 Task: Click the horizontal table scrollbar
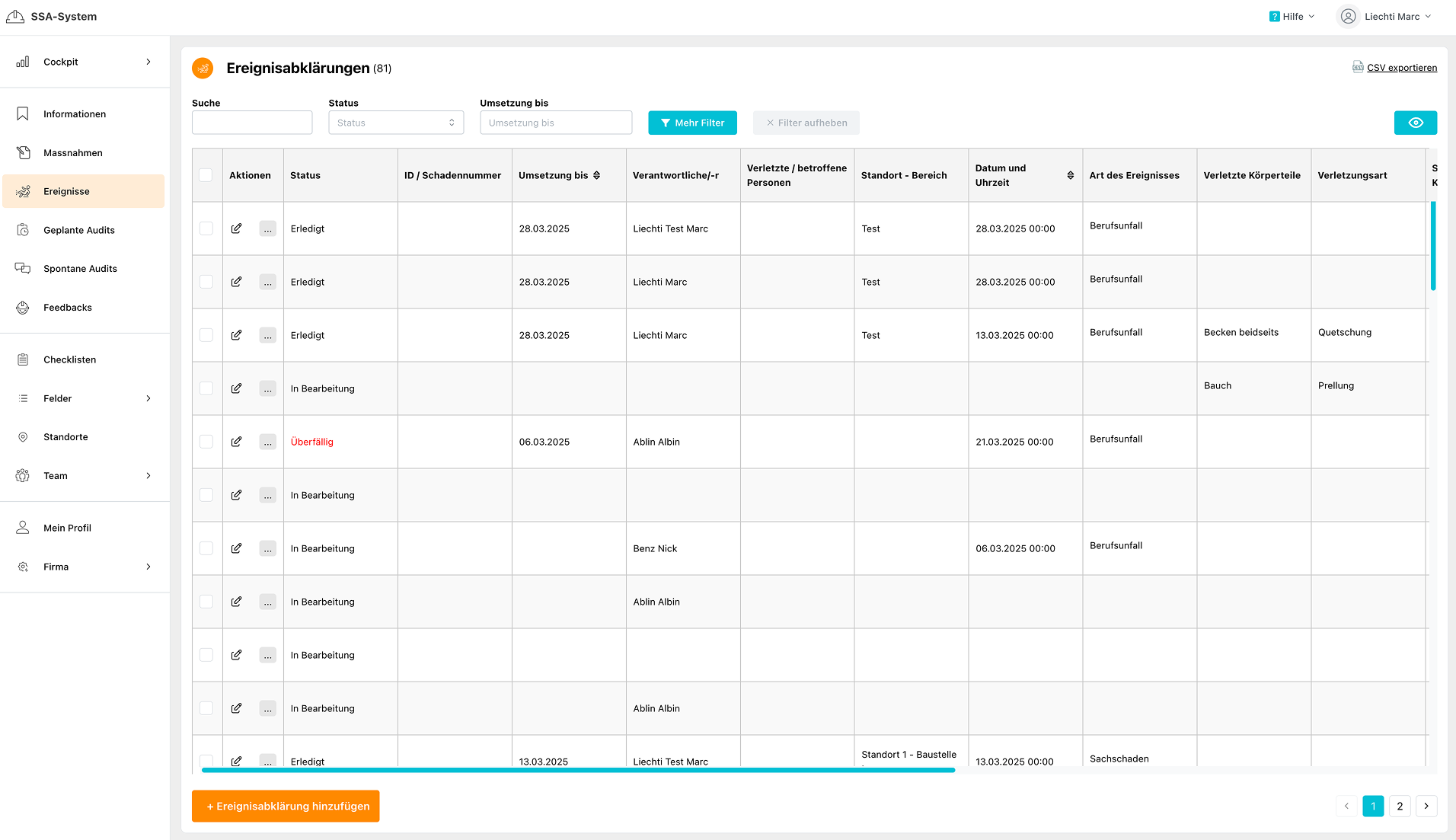click(577, 770)
